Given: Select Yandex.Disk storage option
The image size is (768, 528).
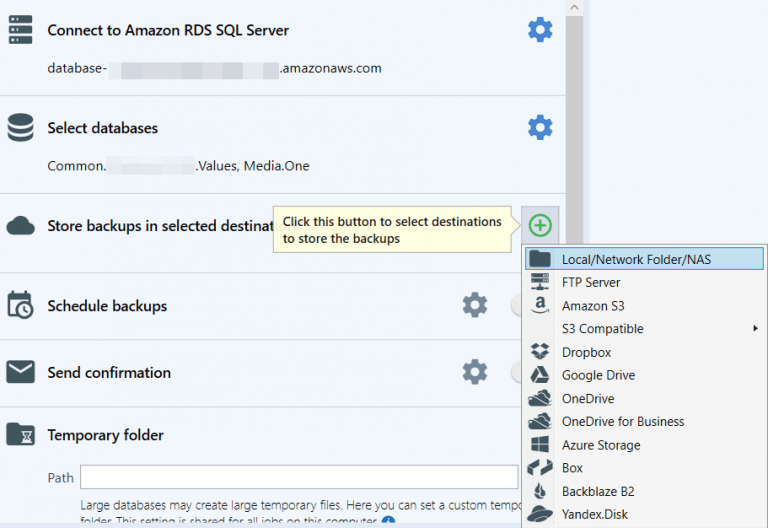Looking at the screenshot, I should (595, 514).
